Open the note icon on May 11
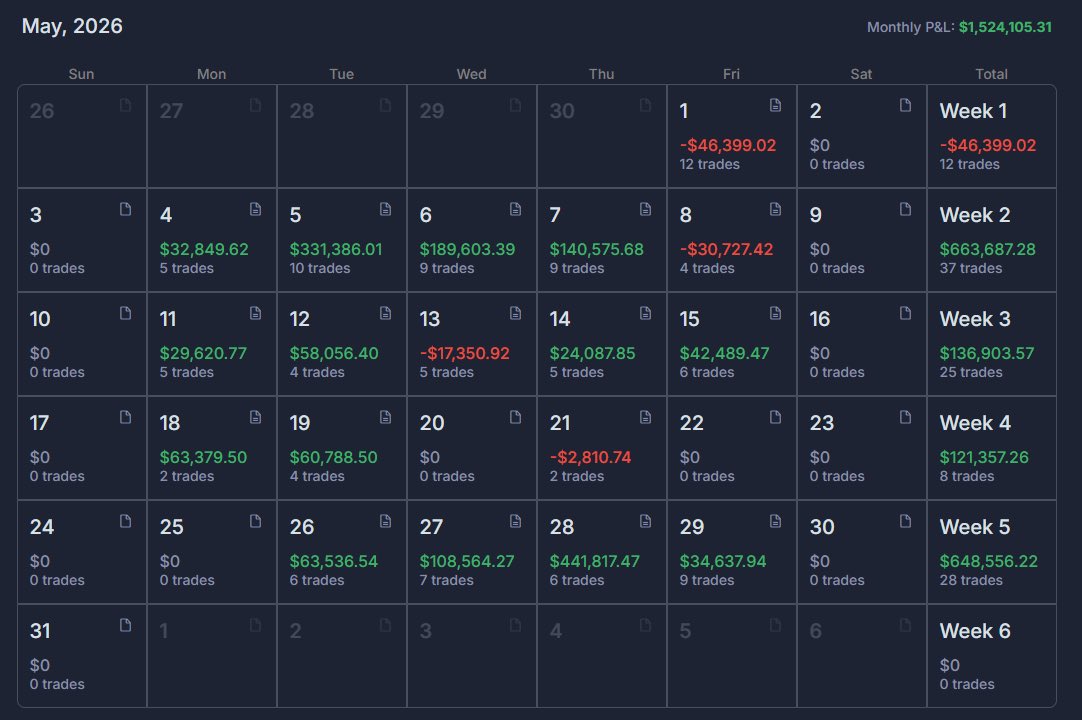The width and height of the screenshot is (1082, 720). (x=255, y=313)
